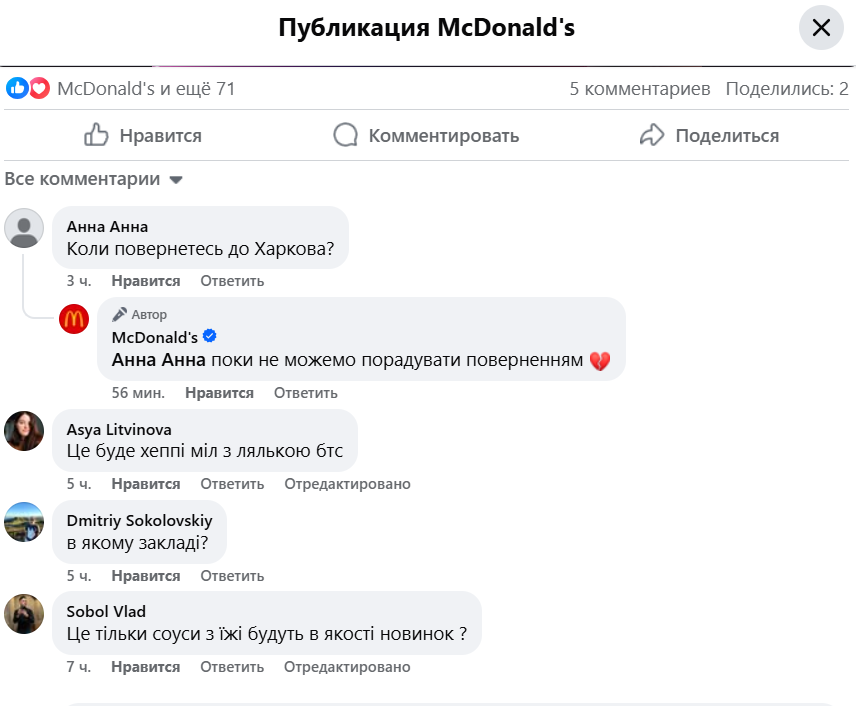Image resolution: width=856 pixels, height=706 pixels.
Task: Click the thumbs-up Like icon under the post
Action: pos(97,135)
